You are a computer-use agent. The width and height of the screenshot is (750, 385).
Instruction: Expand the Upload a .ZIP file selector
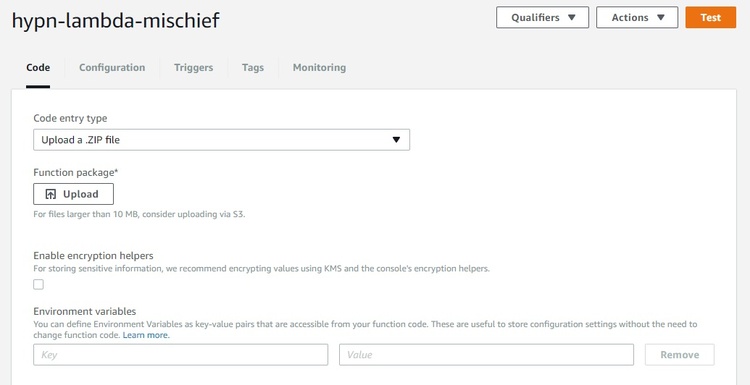point(221,140)
